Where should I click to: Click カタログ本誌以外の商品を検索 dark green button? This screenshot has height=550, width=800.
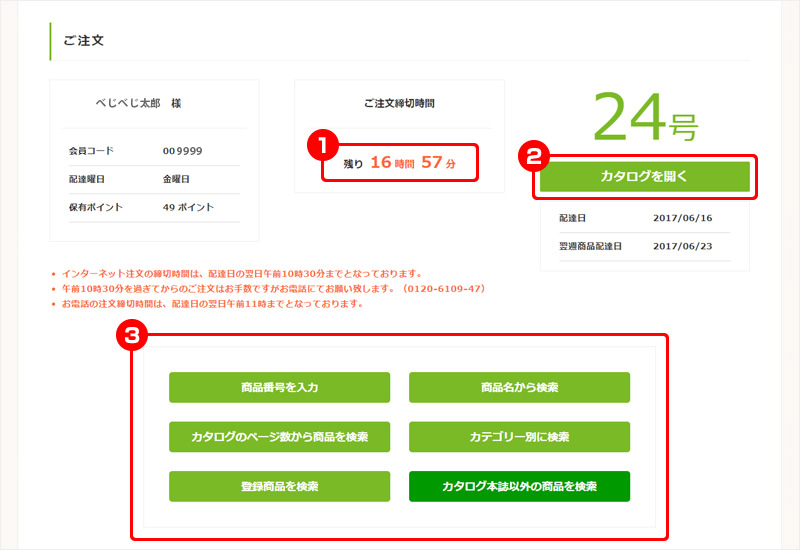pos(519,486)
